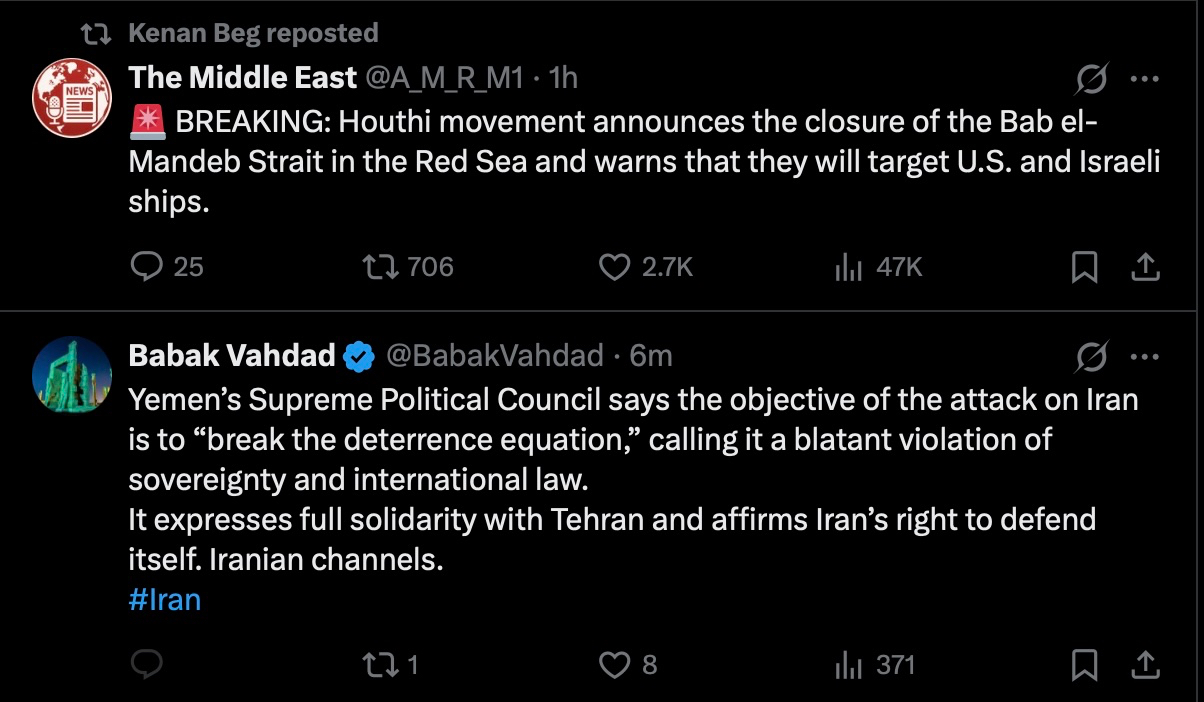View analytics for the 47K-views post
The height and width of the screenshot is (702, 1204).
coord(848,267)
